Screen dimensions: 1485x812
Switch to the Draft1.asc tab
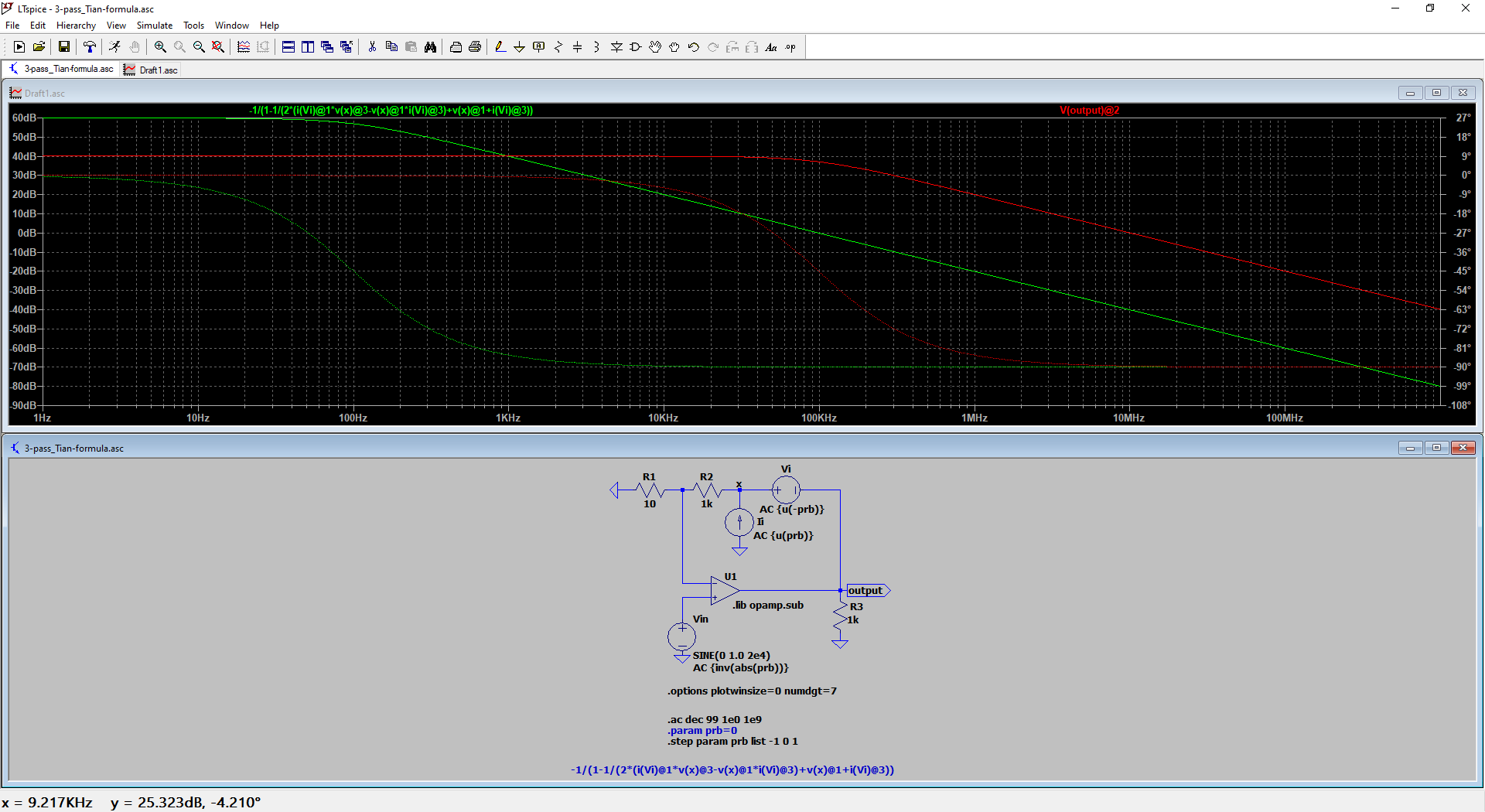(x=158, y=70)
